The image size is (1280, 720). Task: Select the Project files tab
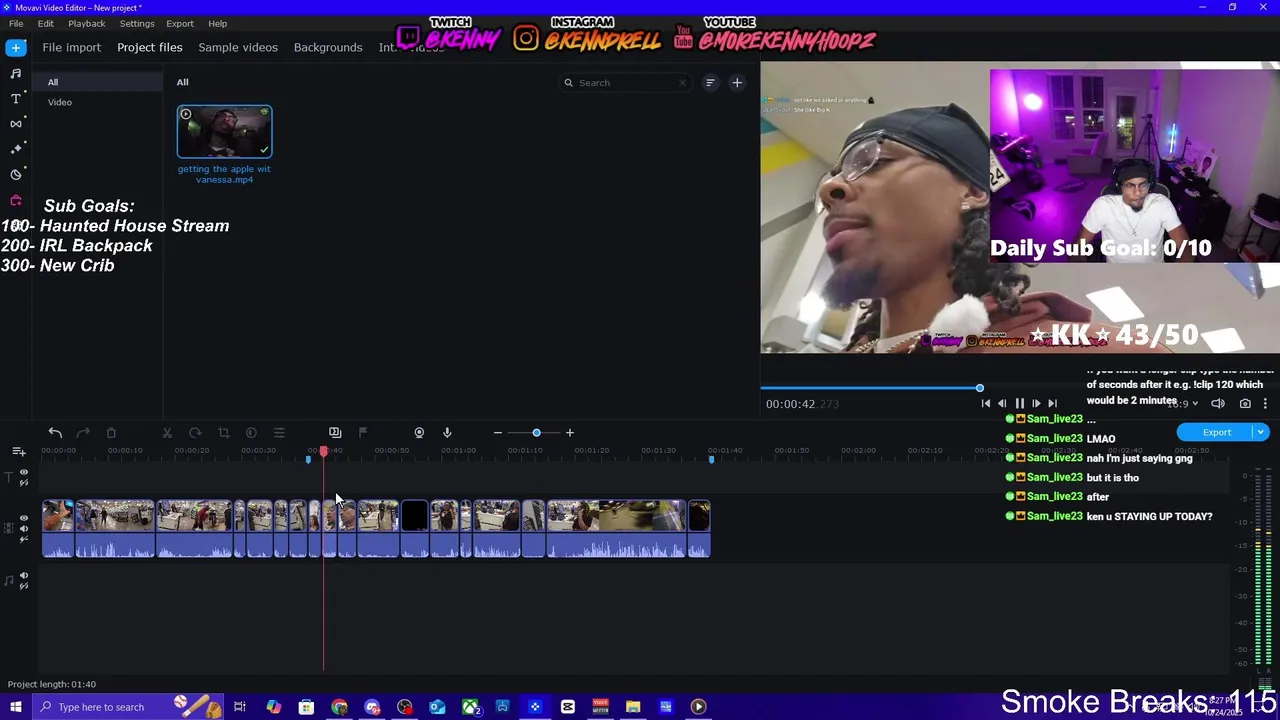[x=150, y=47]
